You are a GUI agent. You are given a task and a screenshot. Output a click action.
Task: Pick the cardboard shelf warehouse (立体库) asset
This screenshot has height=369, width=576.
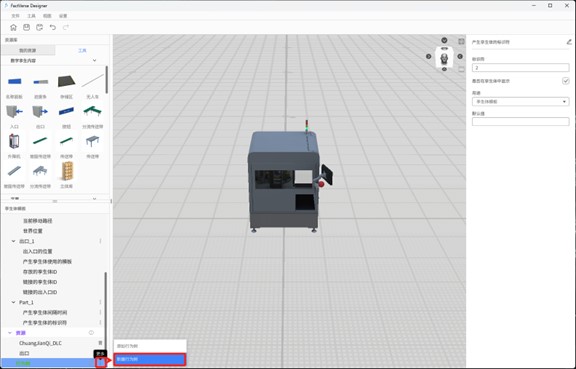click(66, 171)
